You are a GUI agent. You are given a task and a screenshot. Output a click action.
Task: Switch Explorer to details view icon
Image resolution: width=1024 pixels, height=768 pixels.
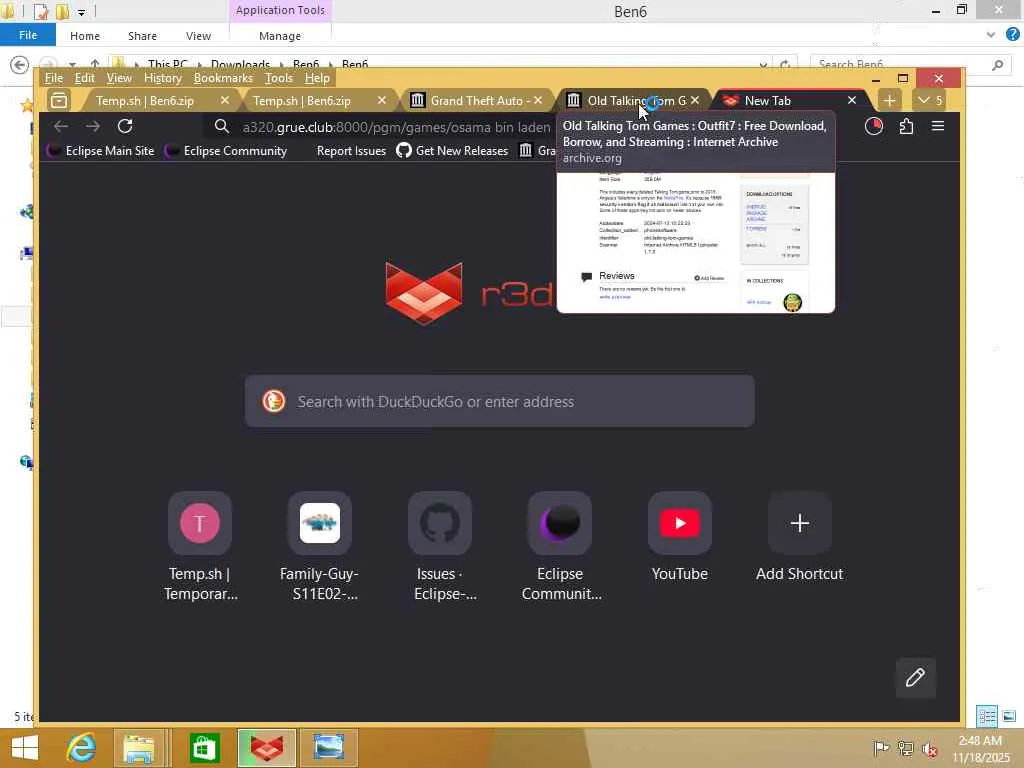(987, 716)
